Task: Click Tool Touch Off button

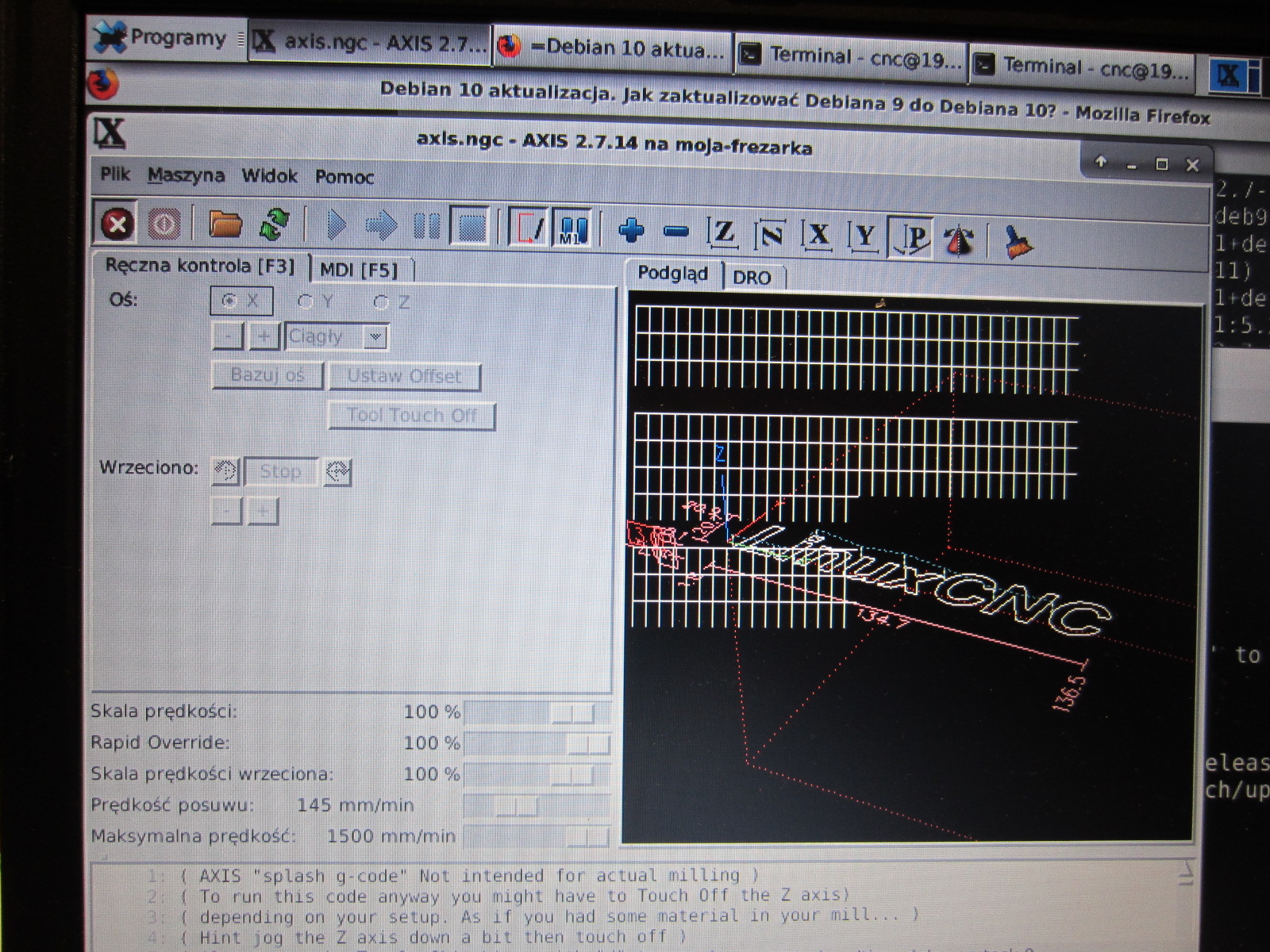Action: coord(412,415)
